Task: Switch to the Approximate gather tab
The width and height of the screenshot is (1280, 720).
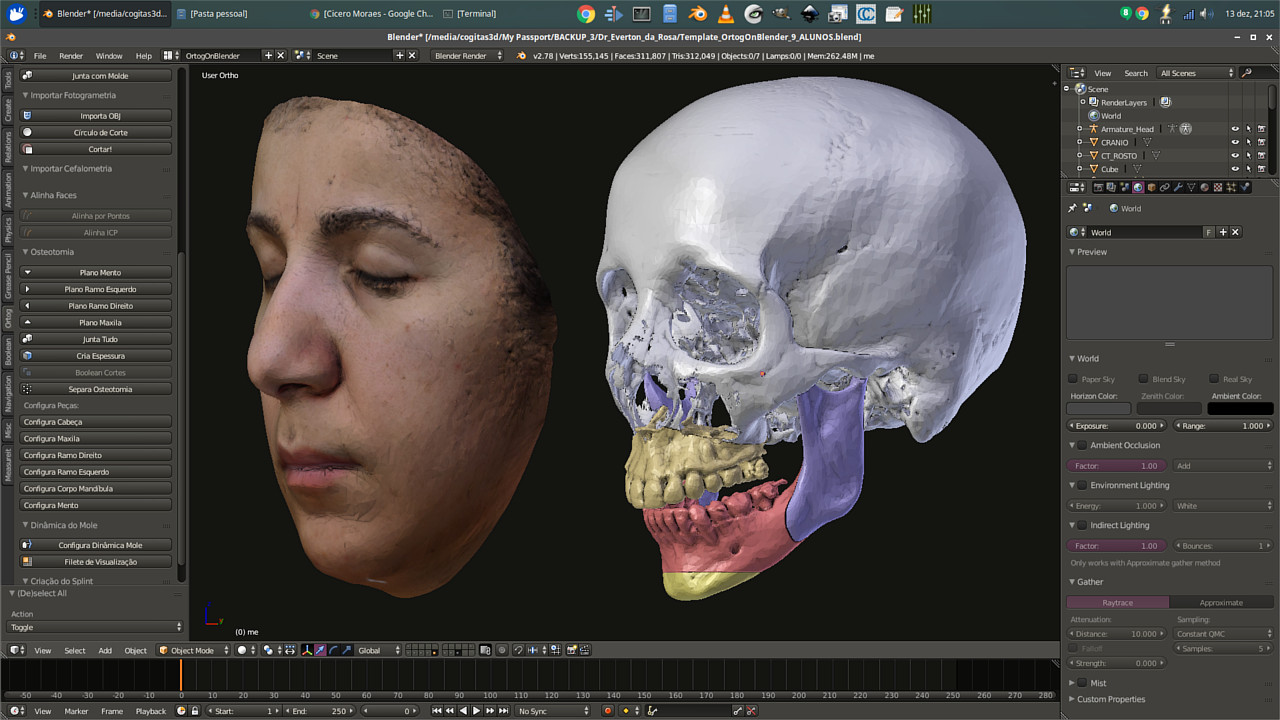Action: pos(1221,603)
